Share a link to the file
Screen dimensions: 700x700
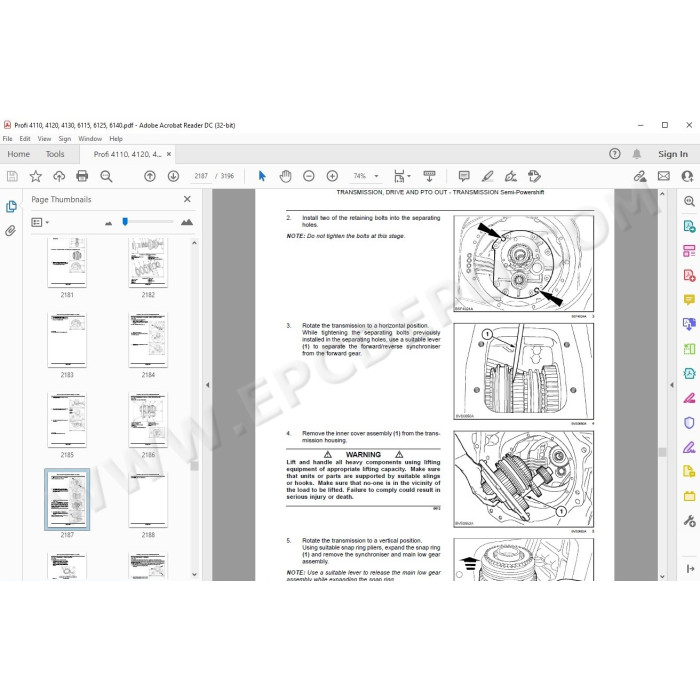[640, 176]
